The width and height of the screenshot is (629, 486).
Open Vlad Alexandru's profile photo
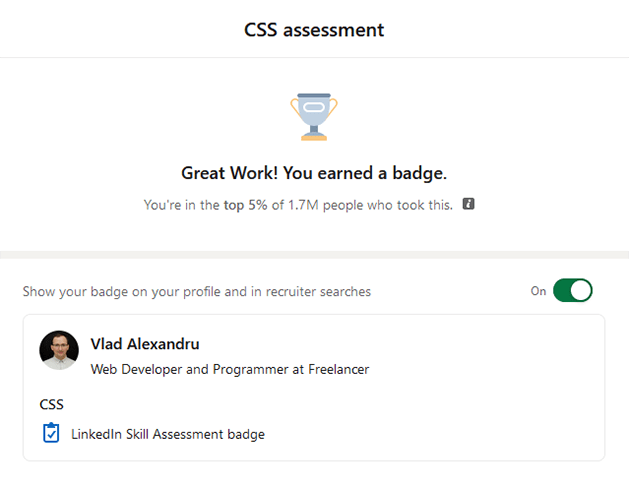[59, 350]
